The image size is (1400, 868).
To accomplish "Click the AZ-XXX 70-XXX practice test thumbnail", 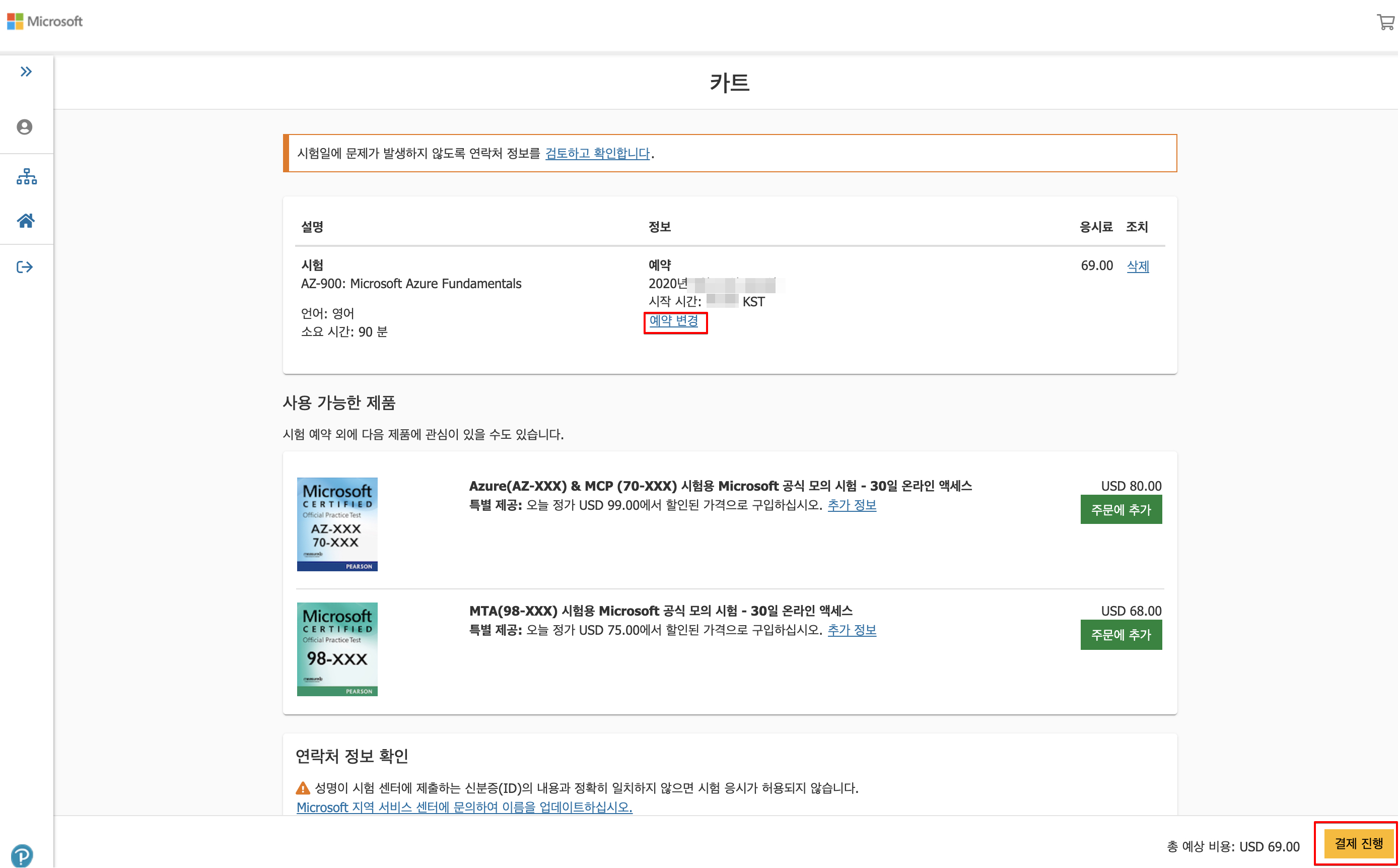I will [x=337, y=525].
